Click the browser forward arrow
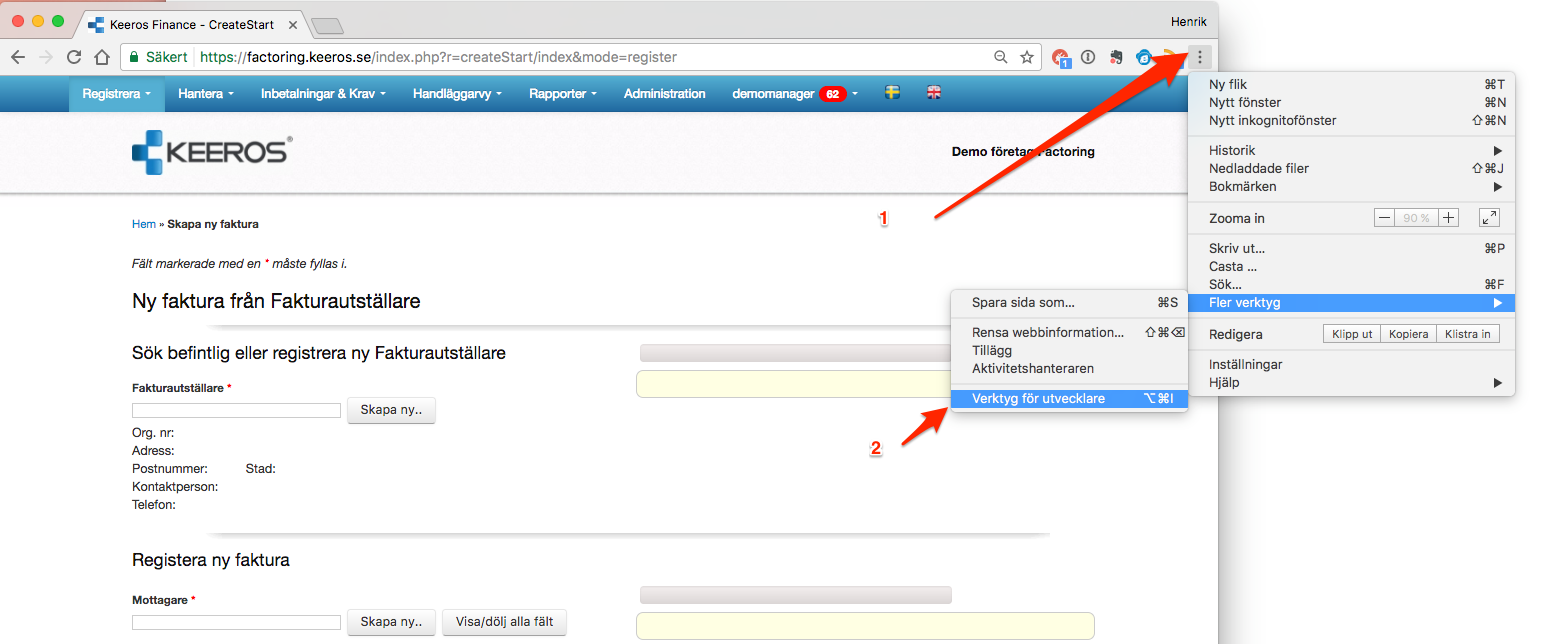 click(46, 57)
